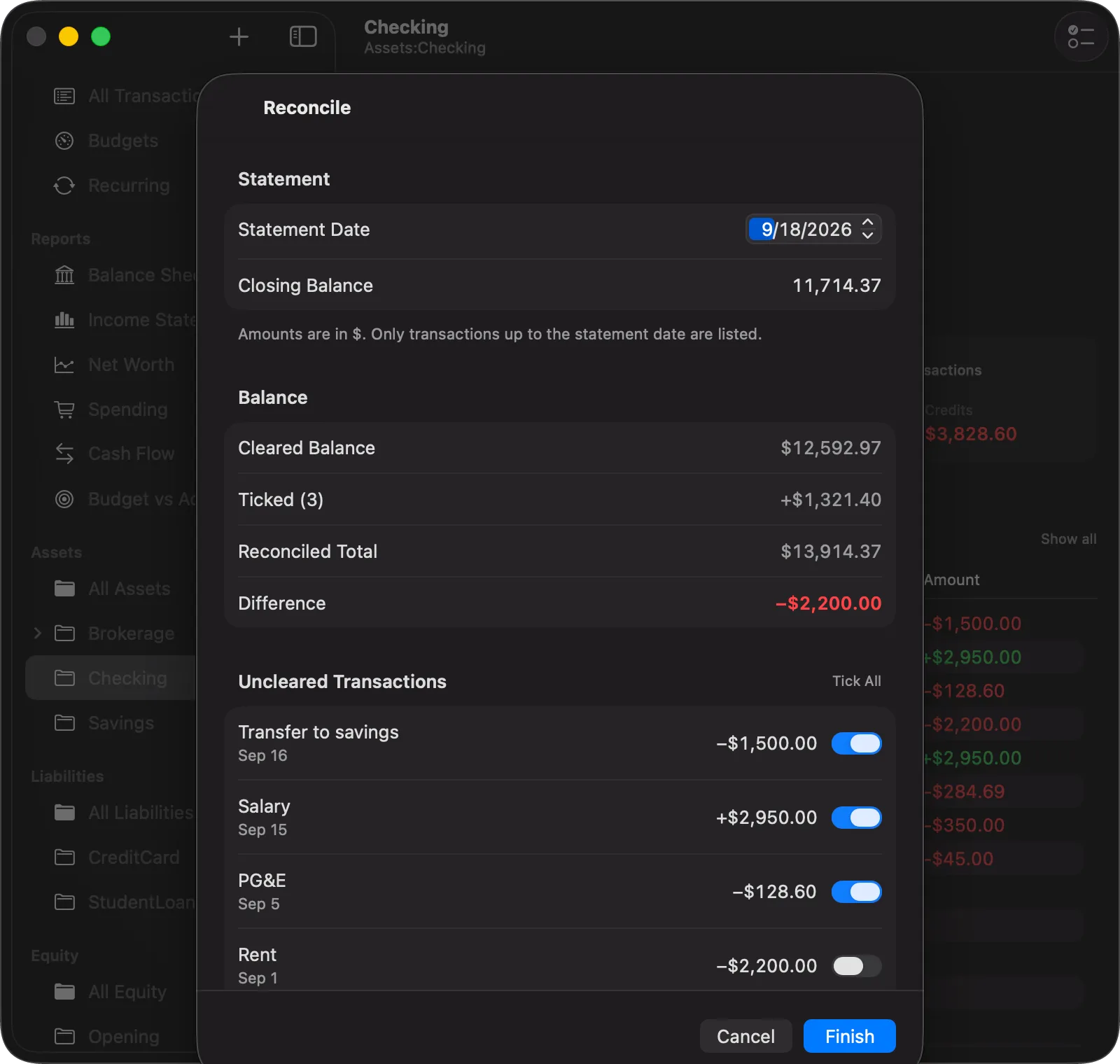Click the CreditCard folder icon
Screen dimensions: 1120x1064
(x=64, y=857)
